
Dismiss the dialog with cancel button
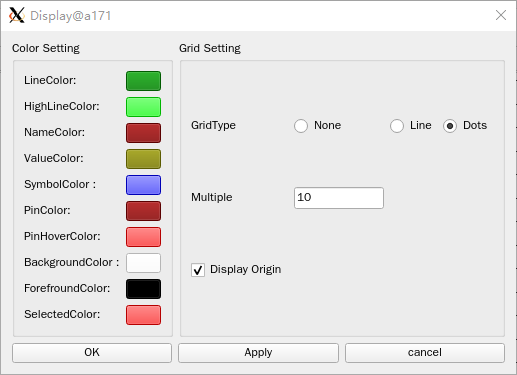[425, 353]
